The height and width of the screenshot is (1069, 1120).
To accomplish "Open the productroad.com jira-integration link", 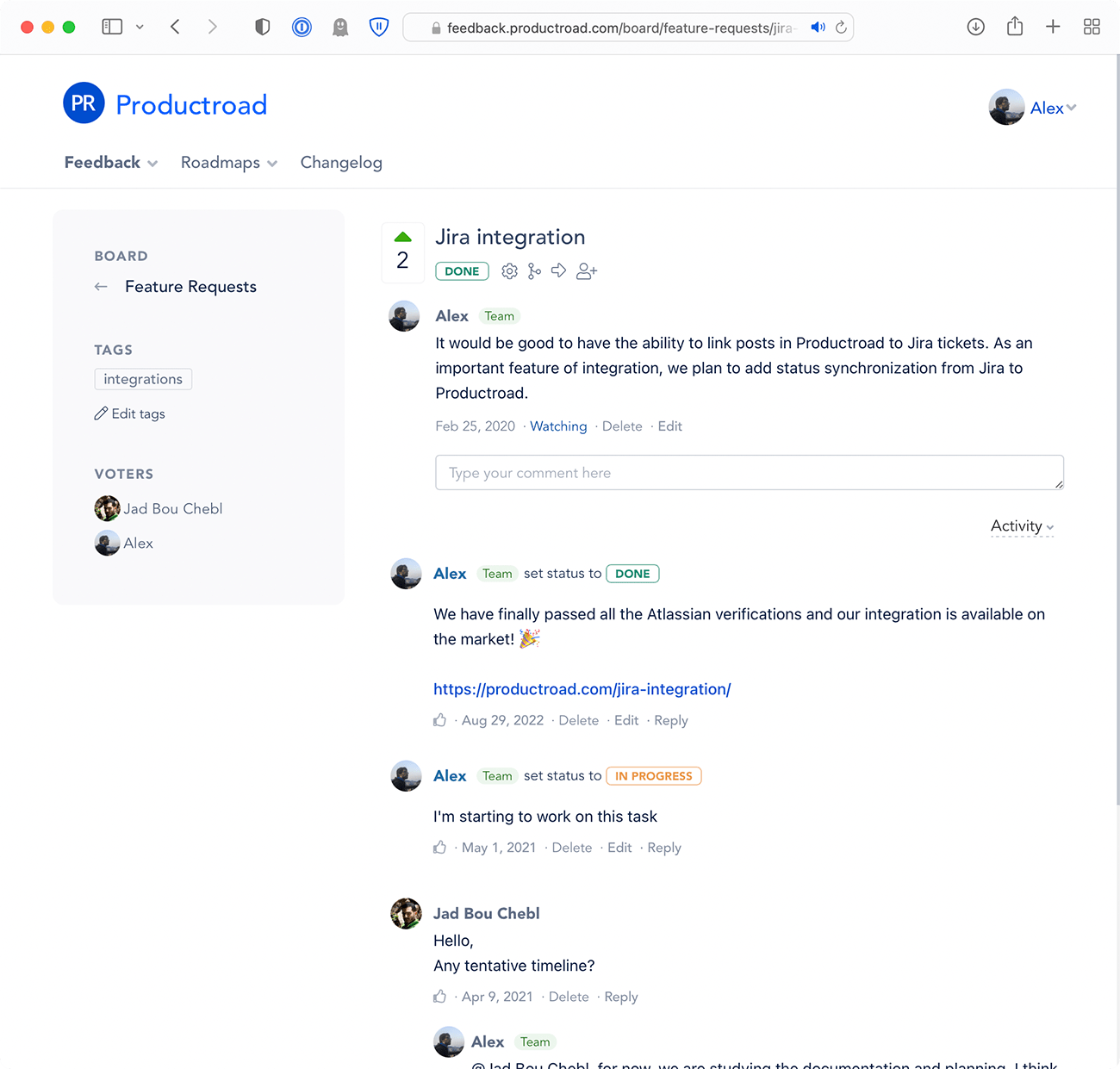I will click(x=582, y=689).
